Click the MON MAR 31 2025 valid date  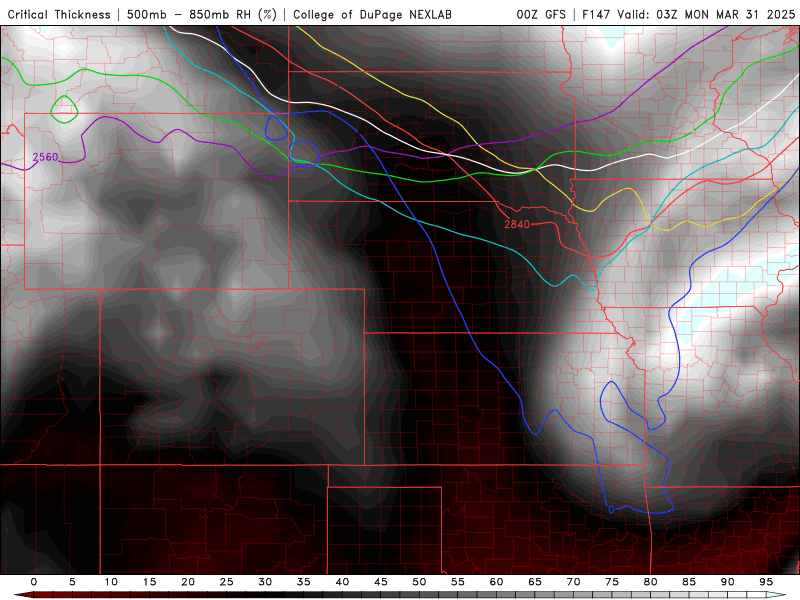pyautogui.click(x=740, y=14)
